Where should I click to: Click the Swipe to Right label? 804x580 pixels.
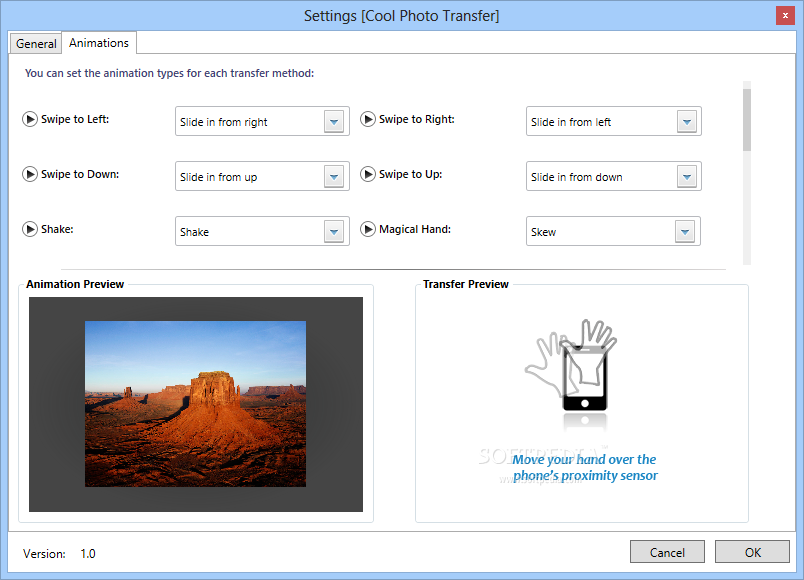pyautogui.click(x=416, y=119)
